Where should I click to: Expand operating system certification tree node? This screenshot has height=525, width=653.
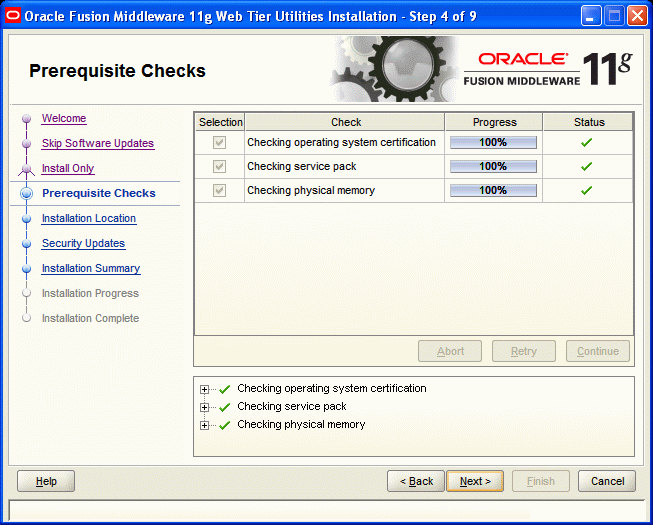click(x=204, y=389)
